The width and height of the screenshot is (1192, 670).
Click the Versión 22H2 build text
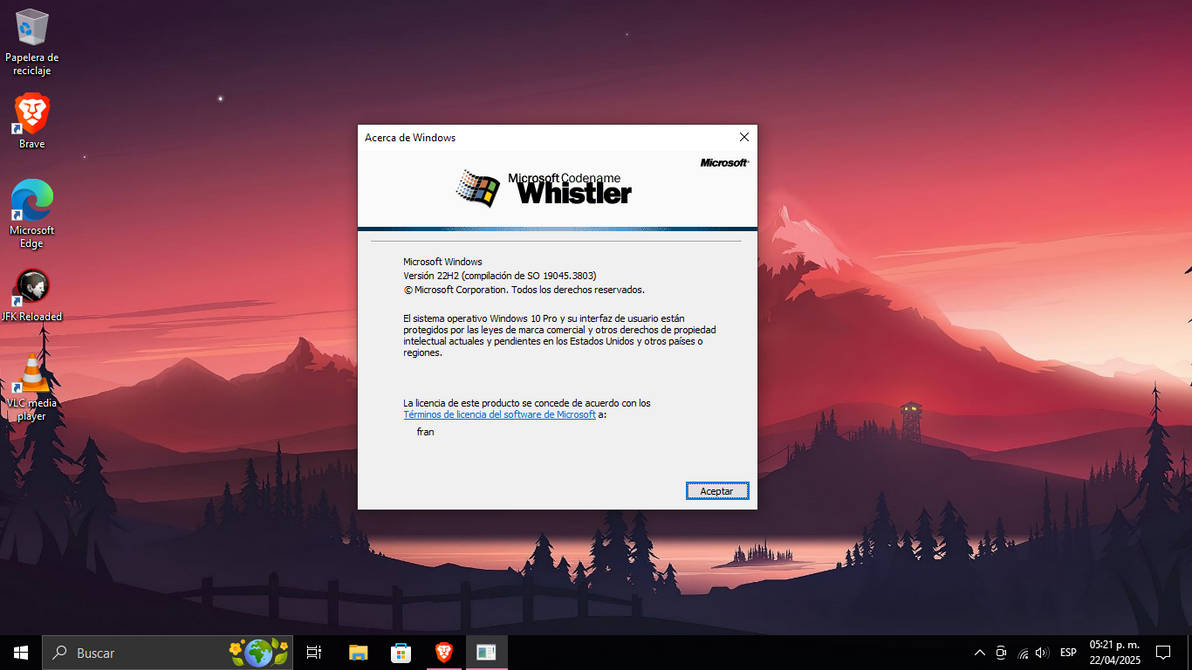(499, 275)
